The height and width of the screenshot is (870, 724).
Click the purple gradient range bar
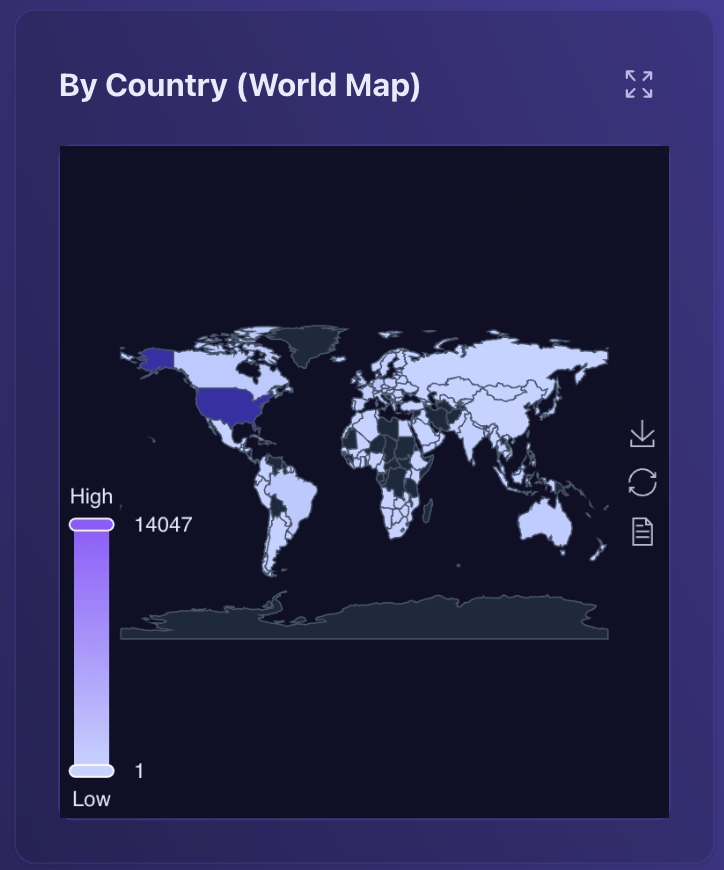coord(92,648)
